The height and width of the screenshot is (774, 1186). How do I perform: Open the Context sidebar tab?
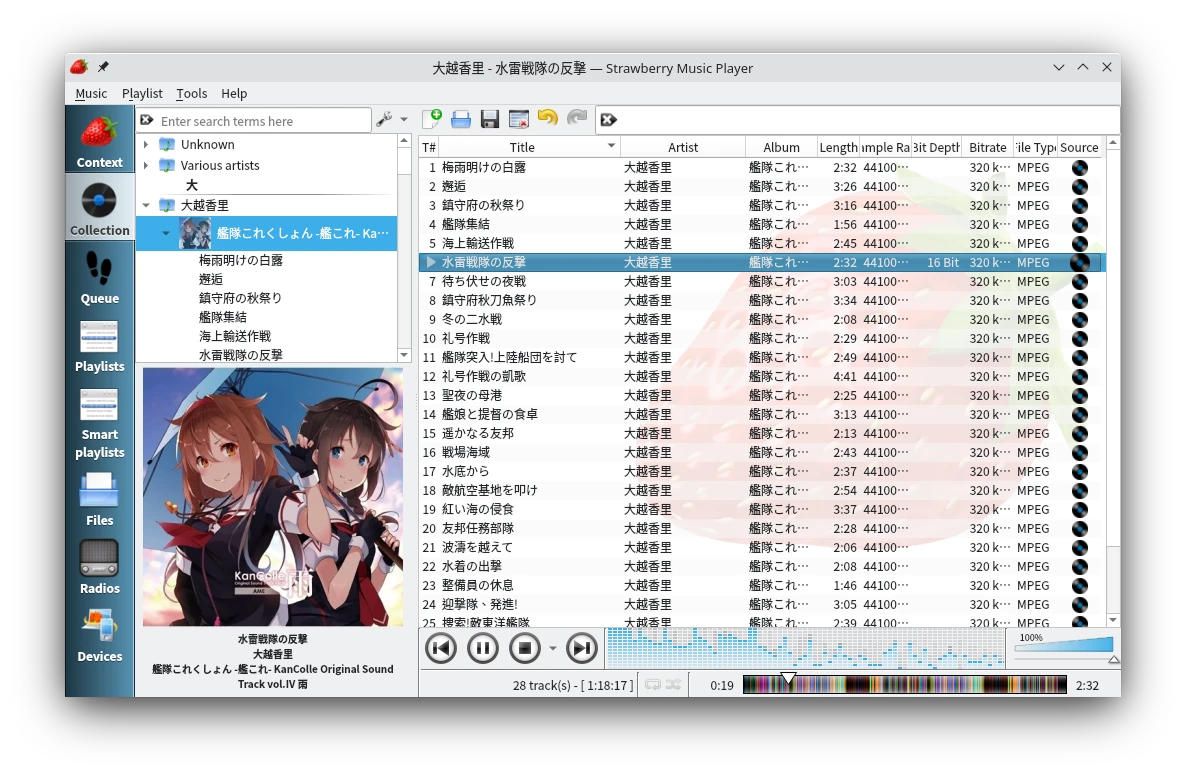(99, 140)
